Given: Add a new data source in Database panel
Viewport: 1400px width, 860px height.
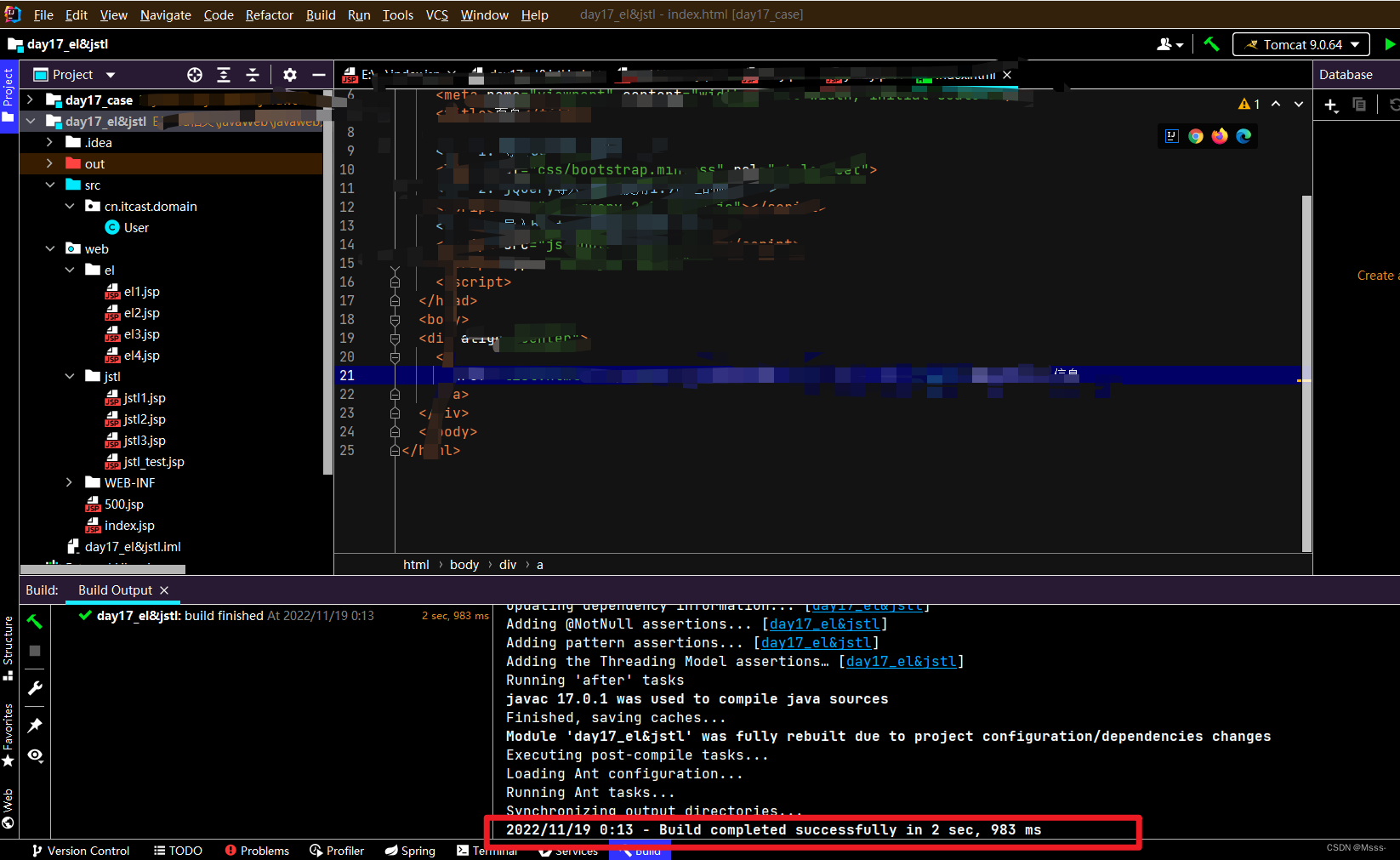Looking at the screenshot, I should 1331,105.
